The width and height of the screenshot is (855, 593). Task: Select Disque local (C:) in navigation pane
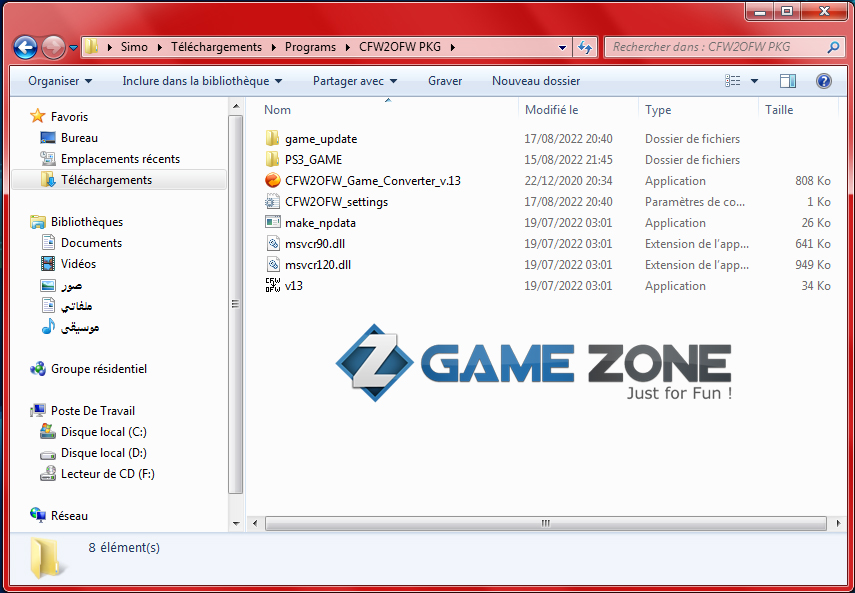(x=103, y=432)
